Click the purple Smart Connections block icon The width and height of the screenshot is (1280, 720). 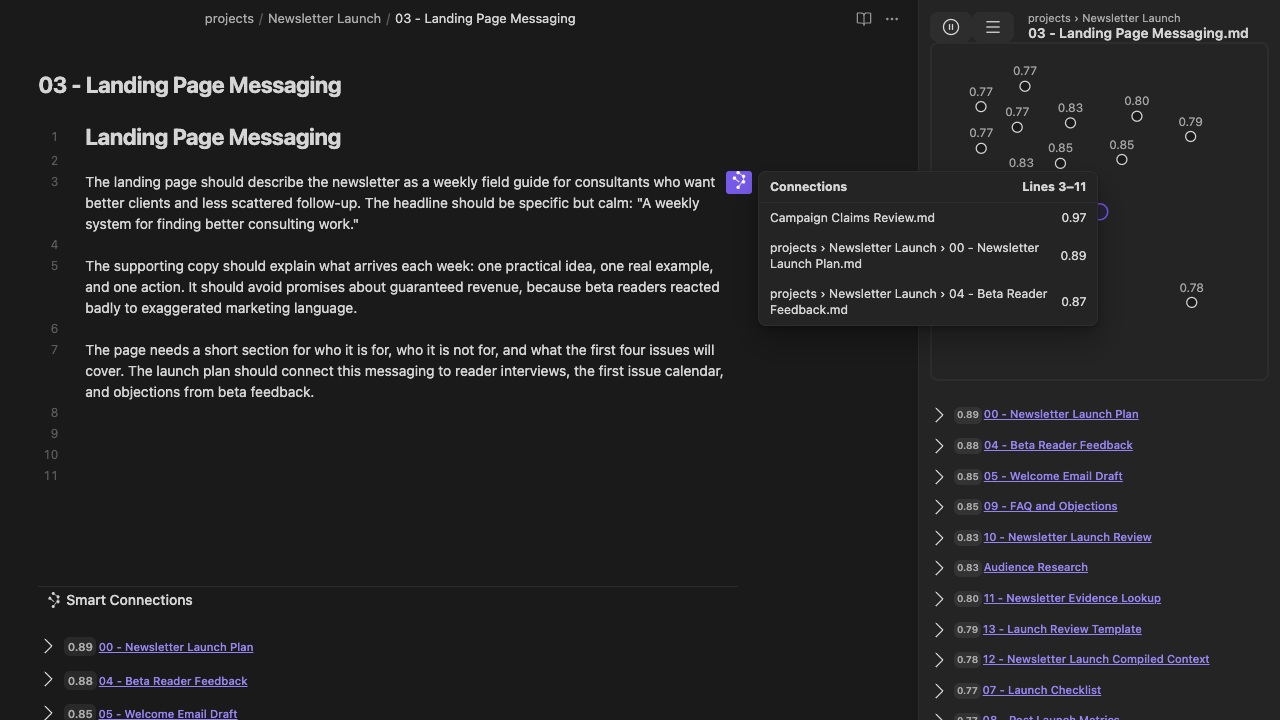[739, 182]
